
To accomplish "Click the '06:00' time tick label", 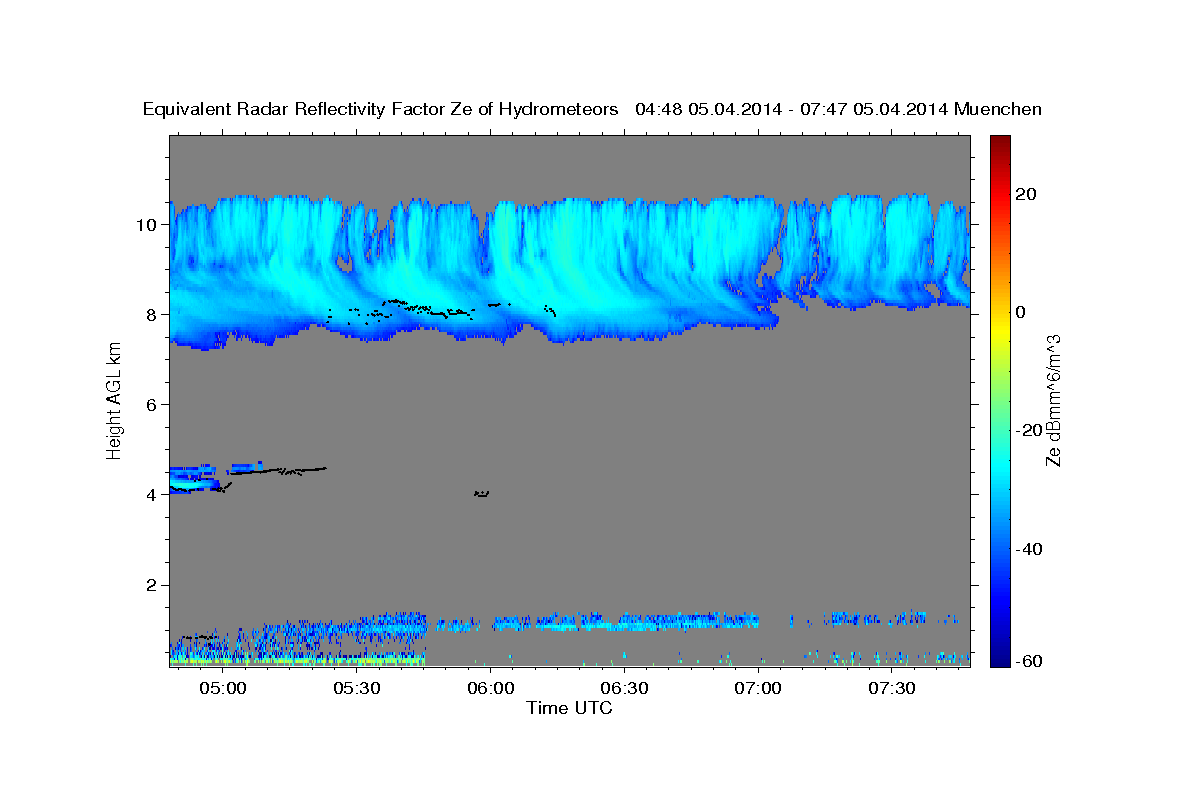I will [x=491, y=688].
